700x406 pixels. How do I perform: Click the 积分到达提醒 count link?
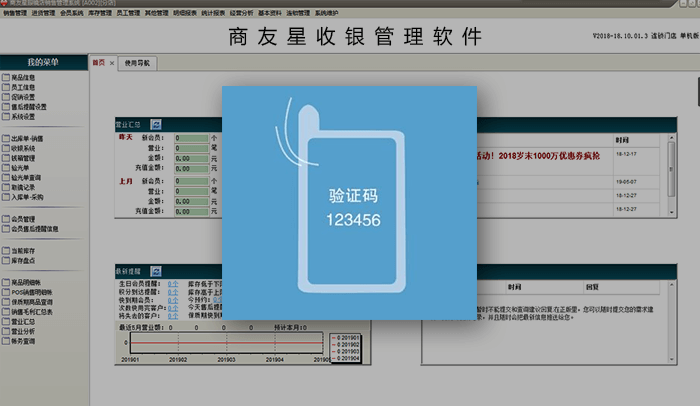tap(173, 292)
